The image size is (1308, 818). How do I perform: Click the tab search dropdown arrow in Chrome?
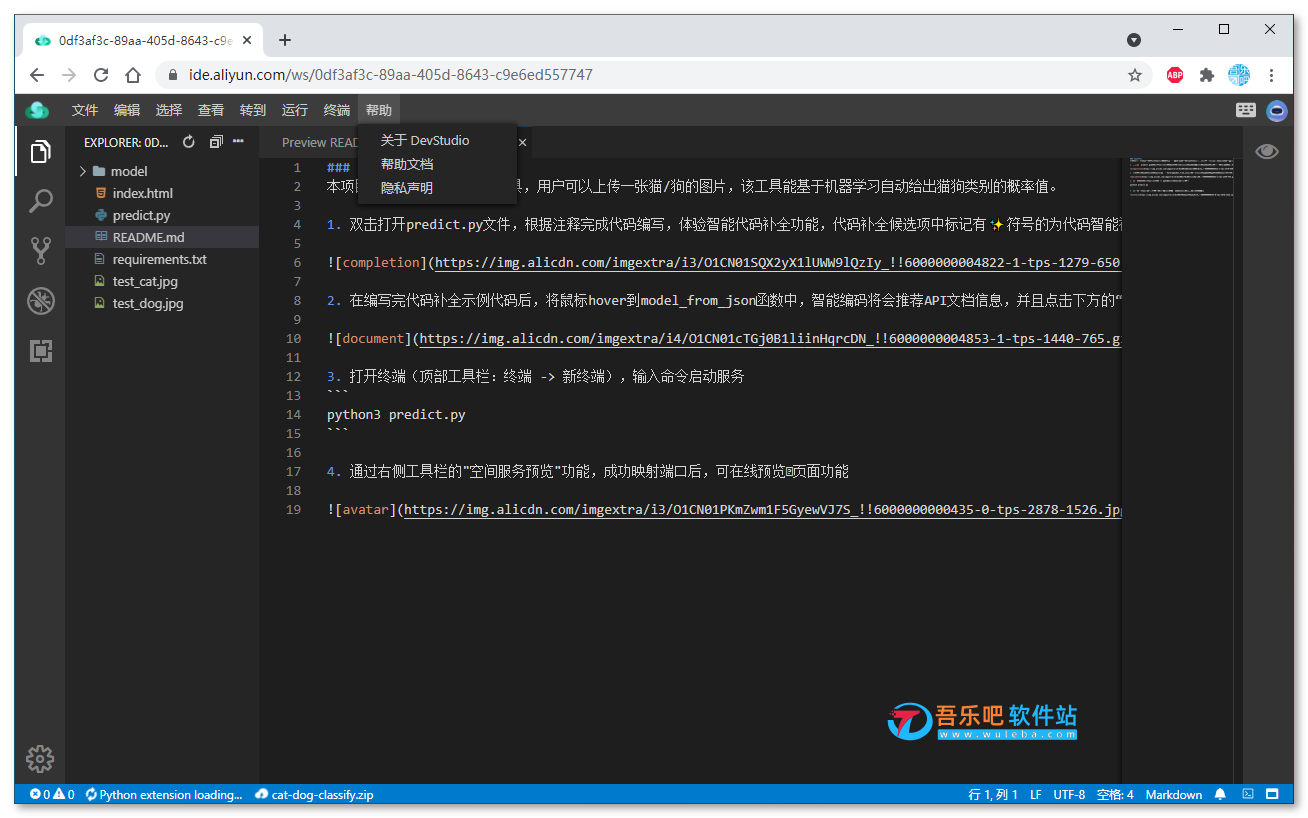1134,40
